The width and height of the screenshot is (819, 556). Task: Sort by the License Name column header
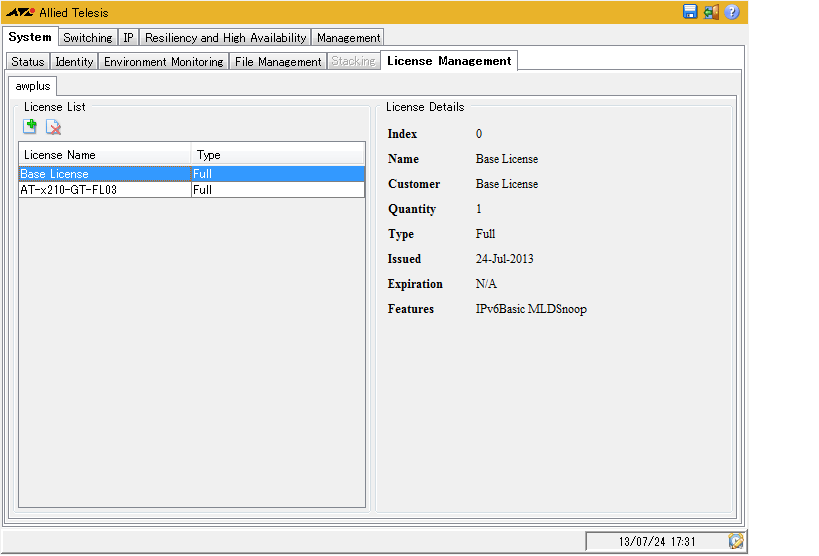click(105, 155)
